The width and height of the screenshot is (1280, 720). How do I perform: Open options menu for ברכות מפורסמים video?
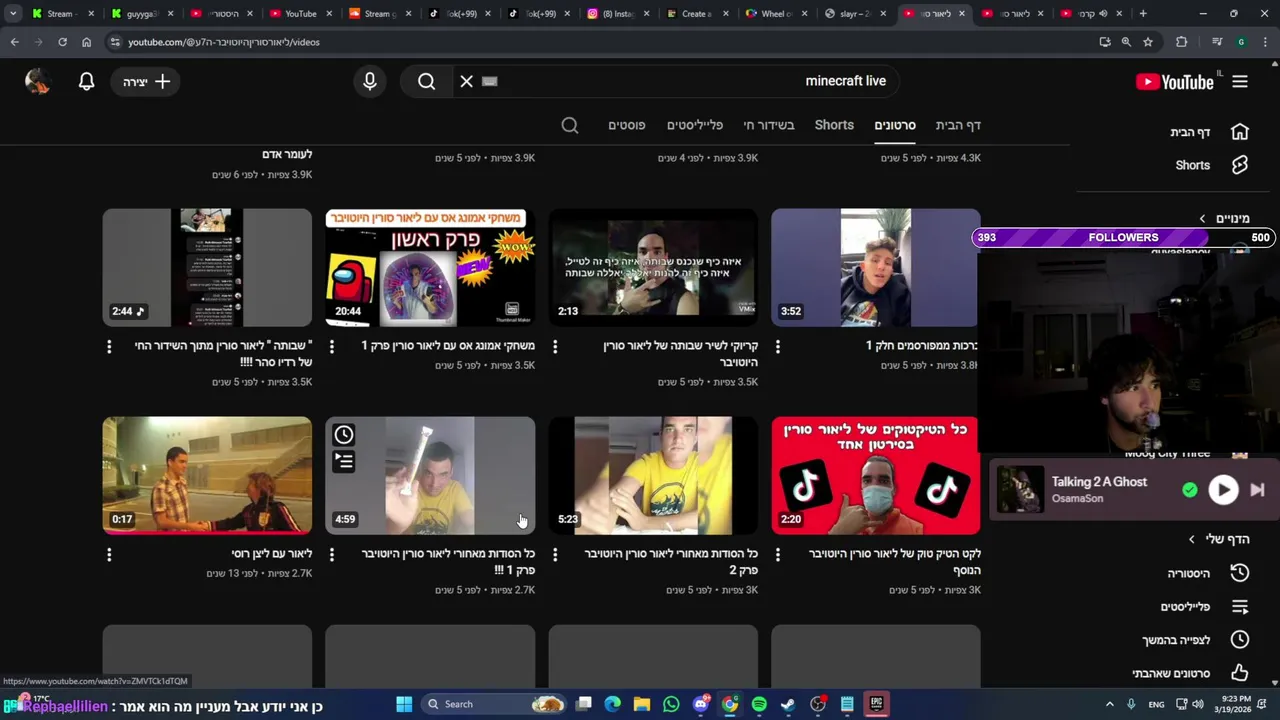pos(778,346)
